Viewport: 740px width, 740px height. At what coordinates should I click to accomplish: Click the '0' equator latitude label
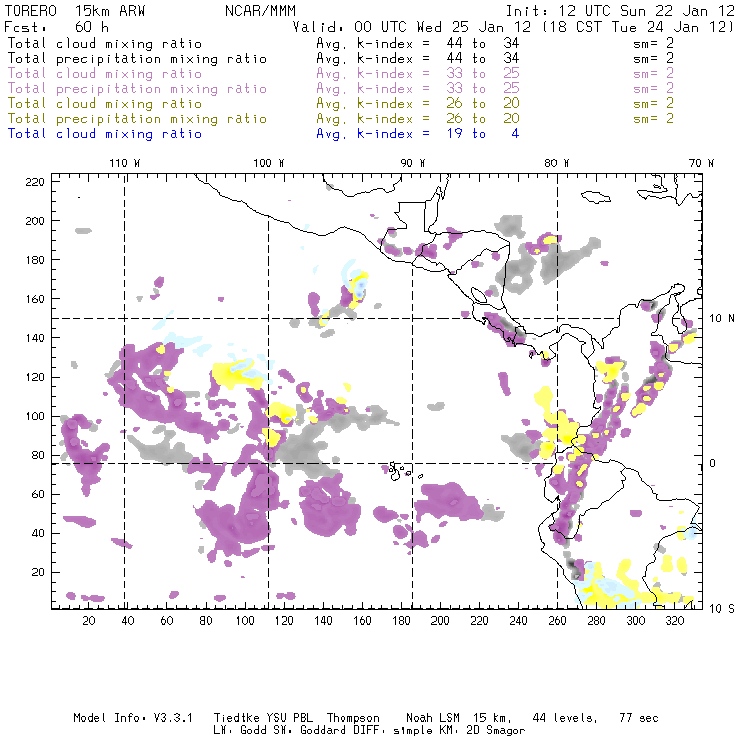point(713,463)
